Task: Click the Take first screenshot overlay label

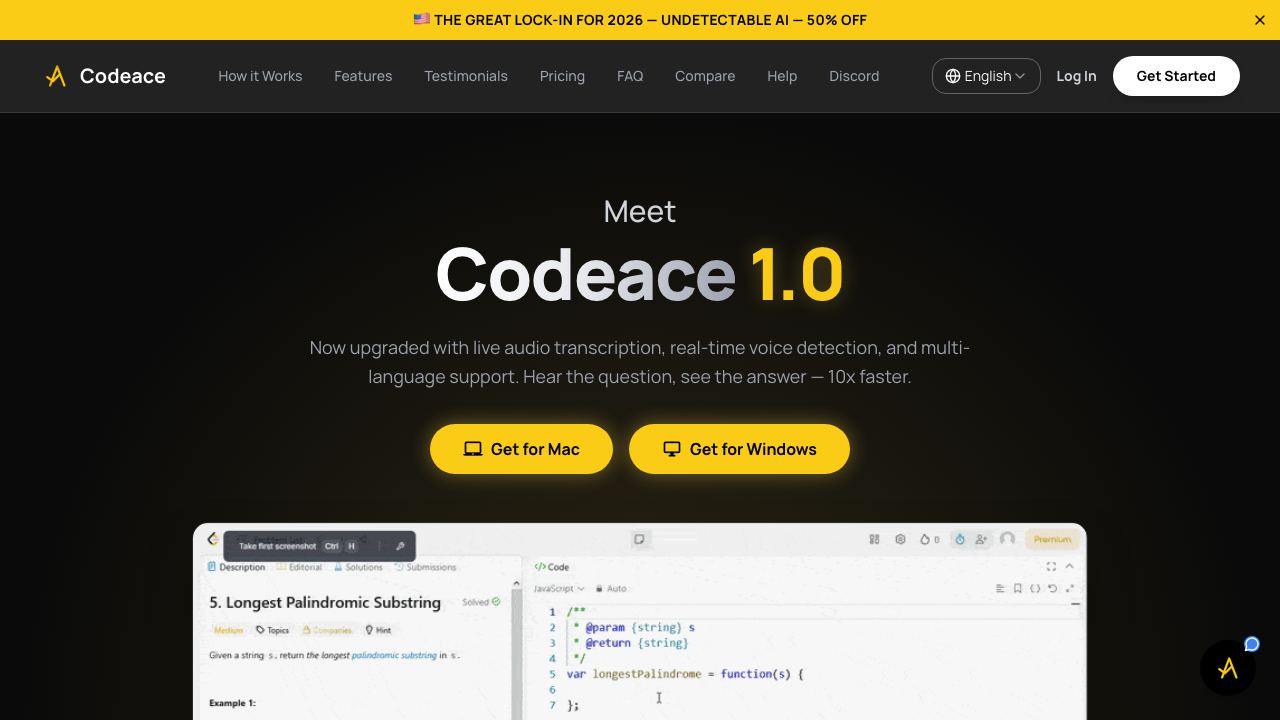Action: click(x=277, y=546)
